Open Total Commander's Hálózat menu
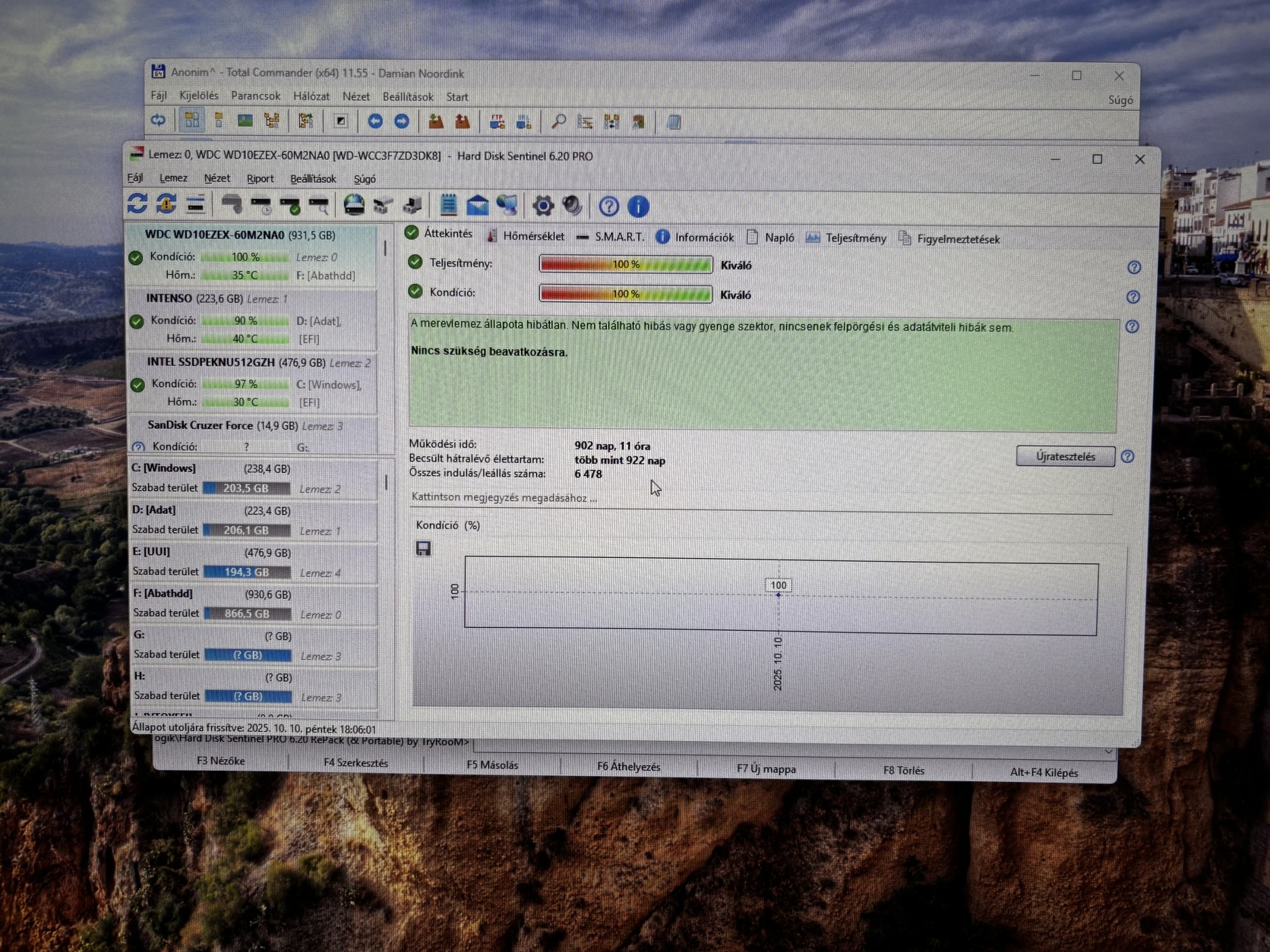Image resolution: width=1270 pixels, height=952 pixels. point(311,96)
